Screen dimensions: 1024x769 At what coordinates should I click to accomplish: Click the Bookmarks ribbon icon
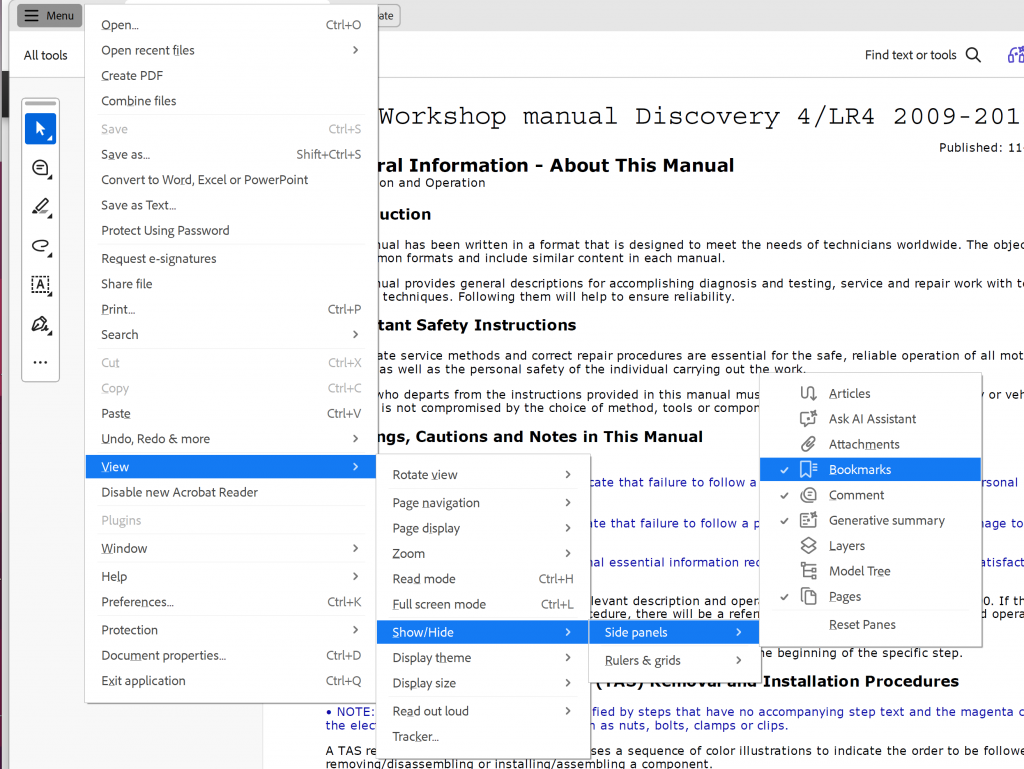808,469
